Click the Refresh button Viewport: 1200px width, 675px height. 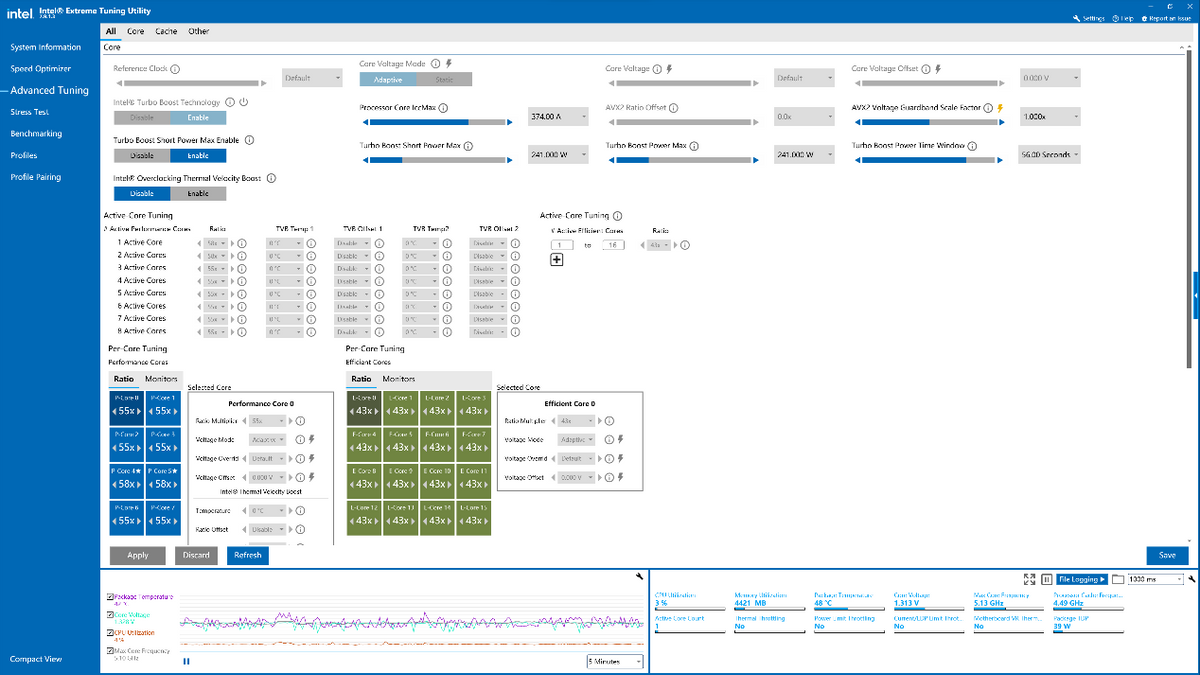(247, 555)
